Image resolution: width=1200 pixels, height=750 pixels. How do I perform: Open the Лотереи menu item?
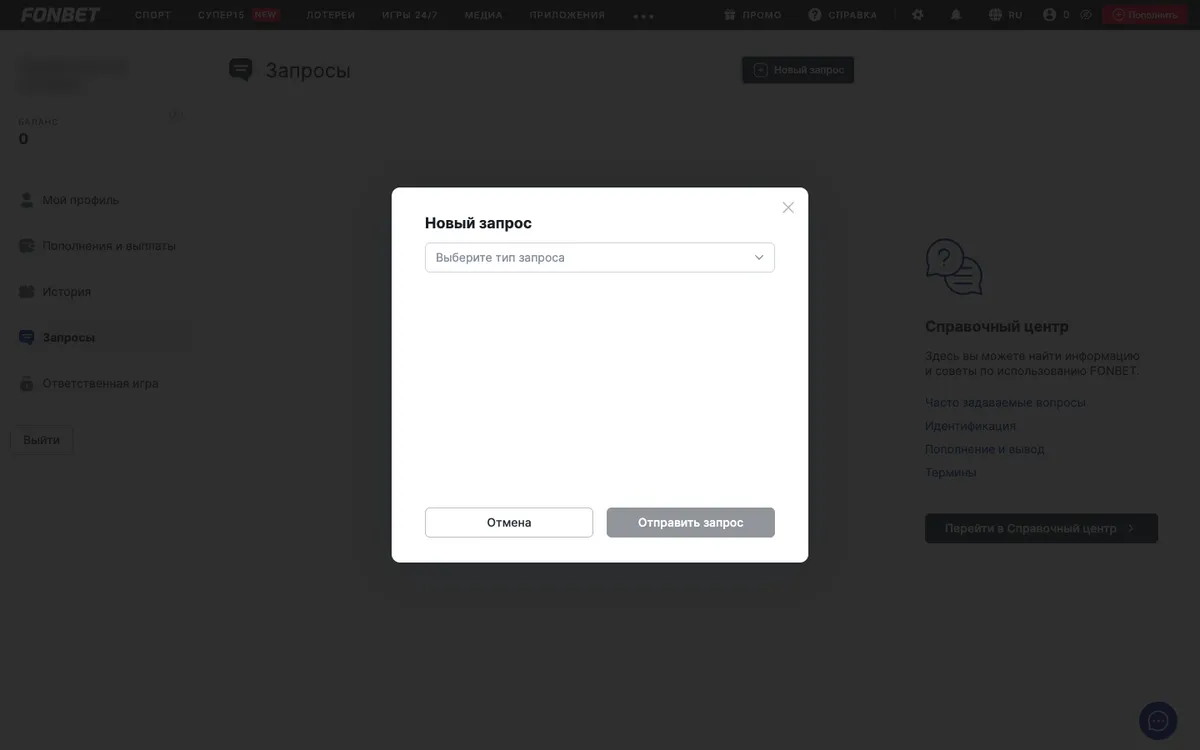coord(331,15)
